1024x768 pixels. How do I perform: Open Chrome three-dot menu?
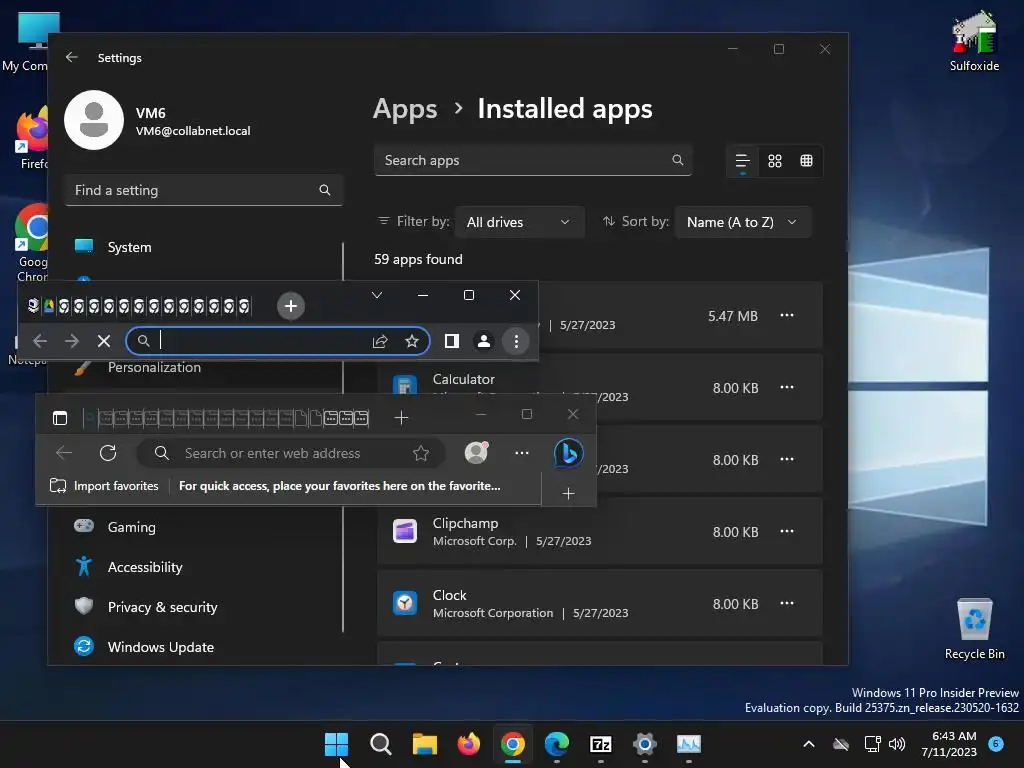pos(516,341)
